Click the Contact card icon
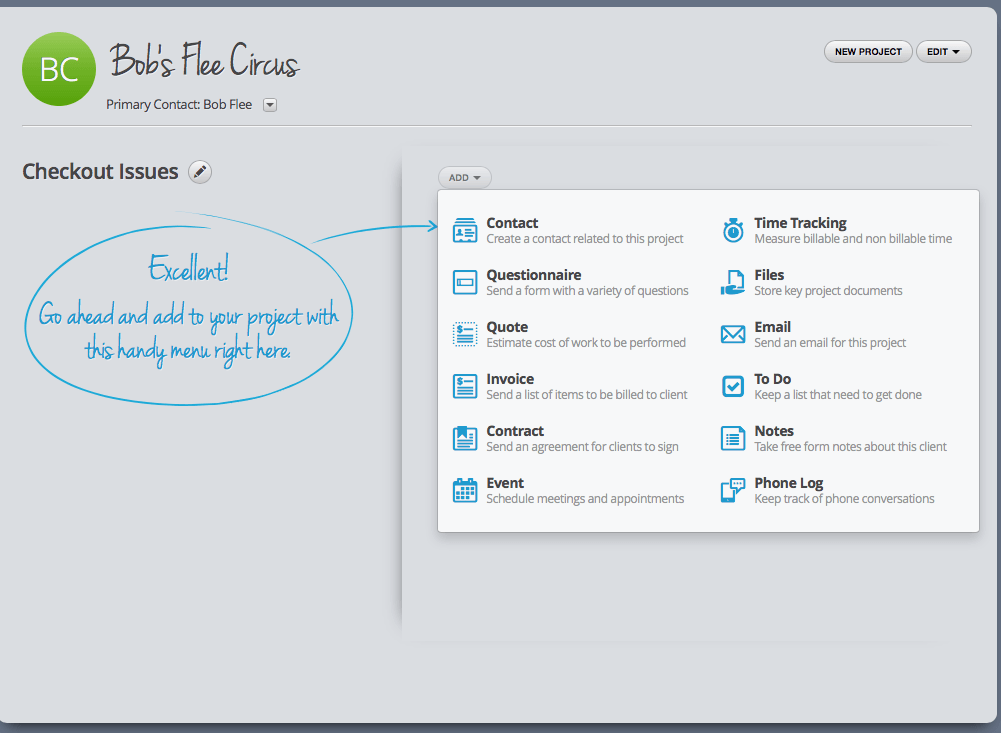Viewport: 1001px width, 733px height. 464,230
